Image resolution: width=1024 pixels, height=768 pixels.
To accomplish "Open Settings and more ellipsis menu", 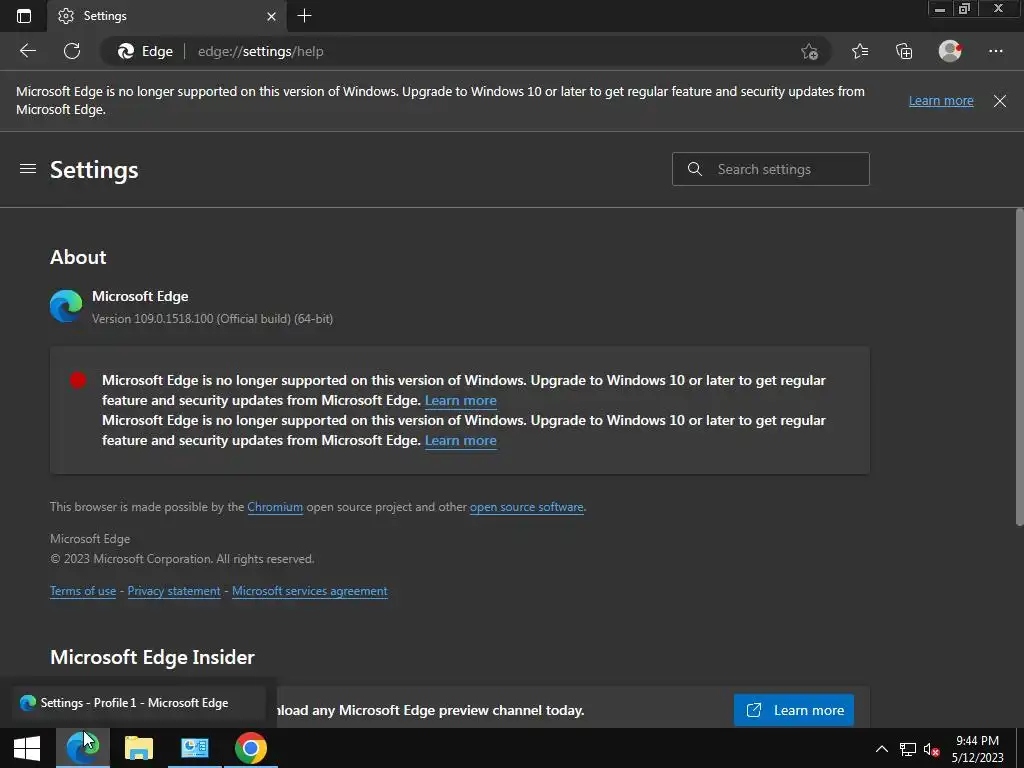I will [x=995, y=51].
